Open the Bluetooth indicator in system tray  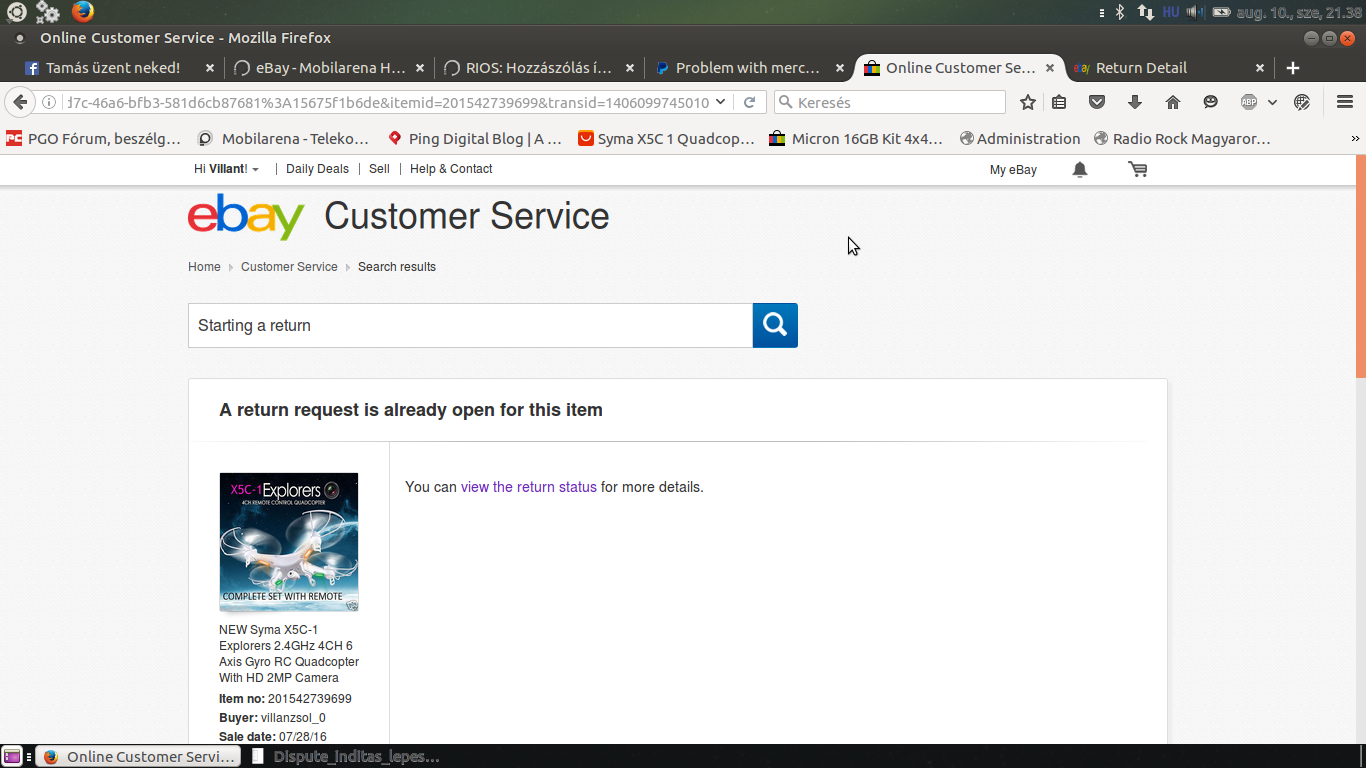click(1120, 12)
